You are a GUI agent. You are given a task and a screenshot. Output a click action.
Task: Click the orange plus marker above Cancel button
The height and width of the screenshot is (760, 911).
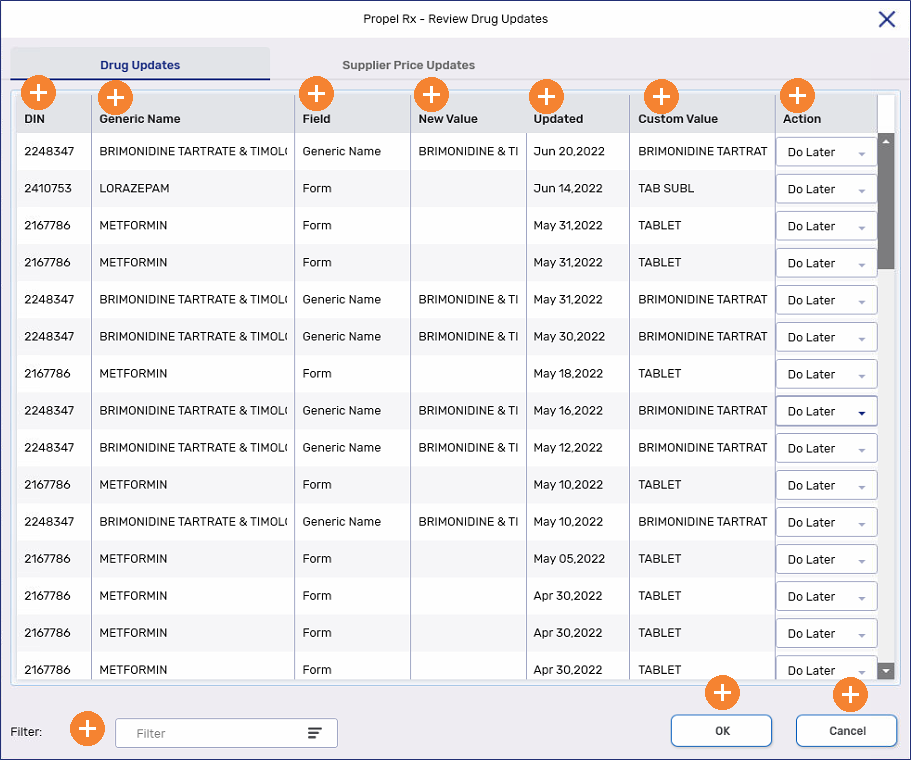click(x=850, y=695)
